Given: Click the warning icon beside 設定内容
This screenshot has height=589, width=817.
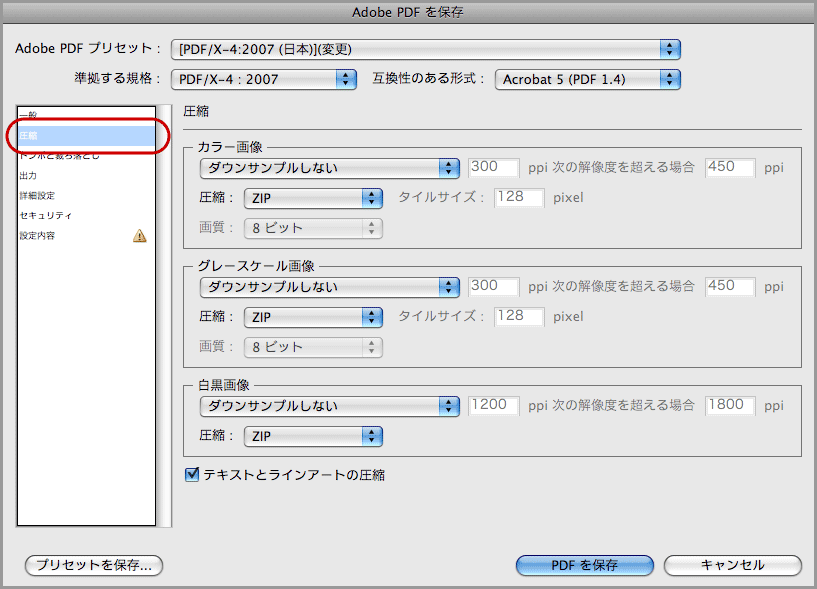Looking at the screenshot, I should 140,236.
